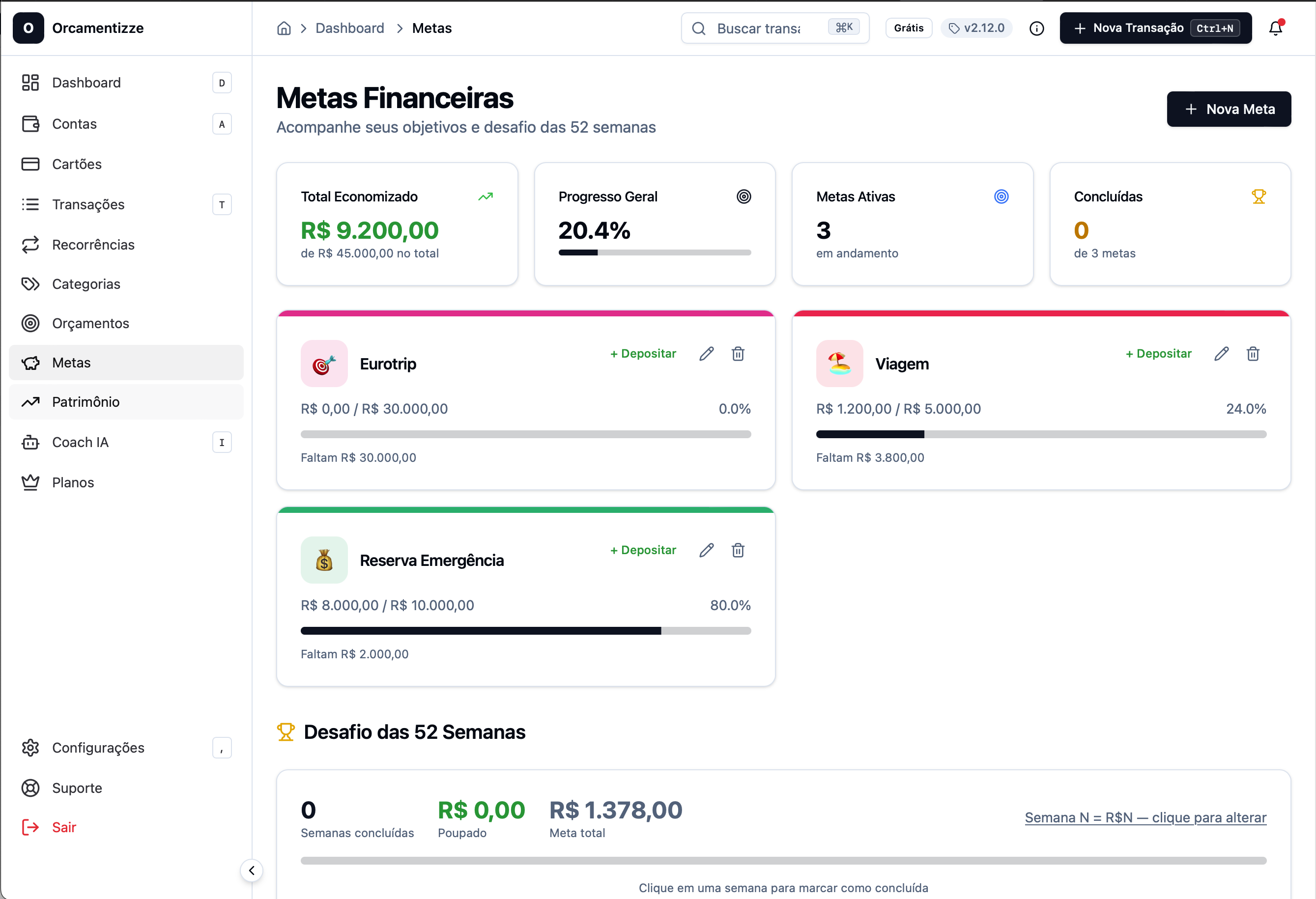The height and width of the screenshot is (899, 1316).
Task: Open Orçamentos from the sidebar
Action: click(x=90, y=323)
